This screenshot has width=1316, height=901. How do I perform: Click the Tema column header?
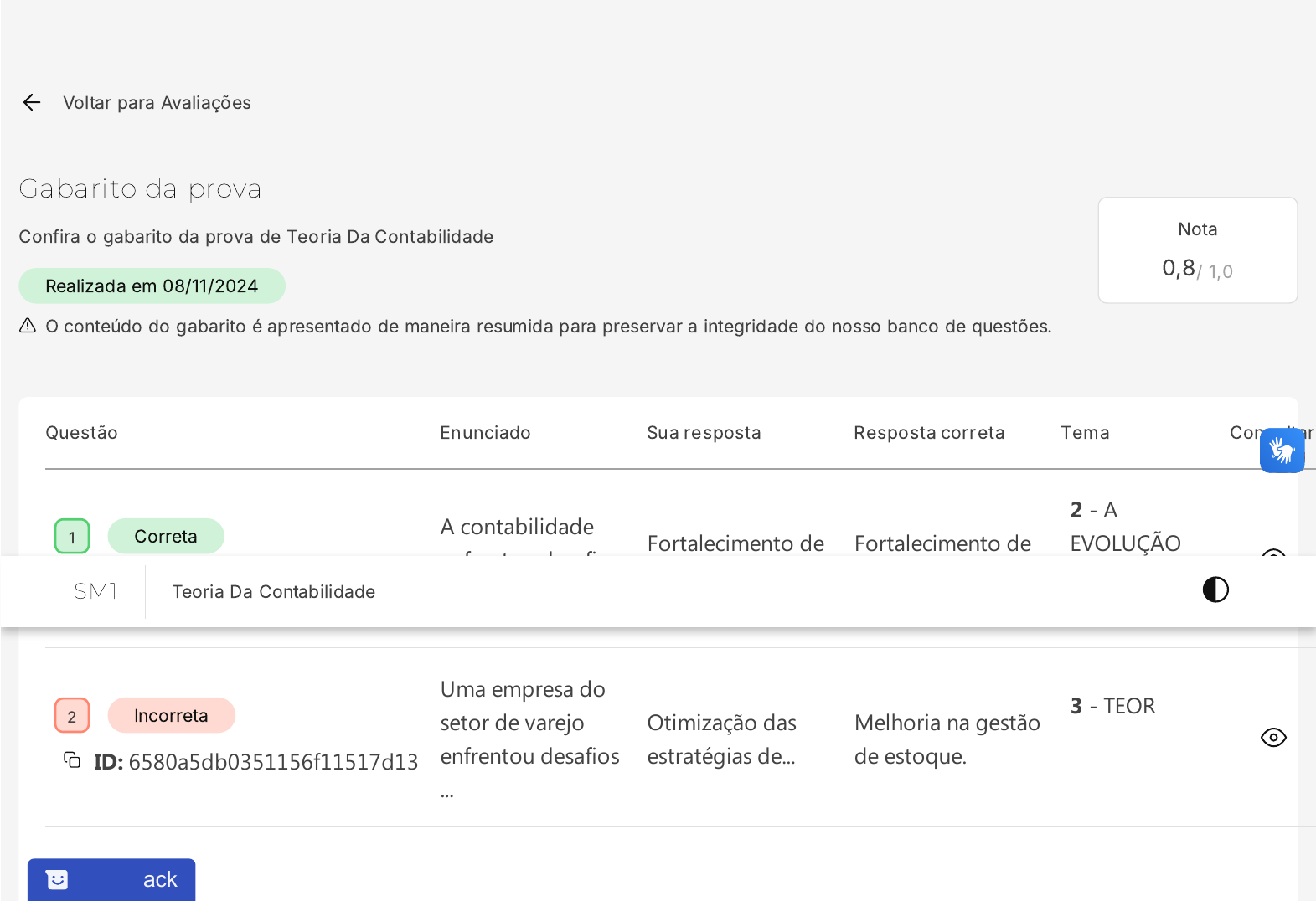pos(1085,433)
